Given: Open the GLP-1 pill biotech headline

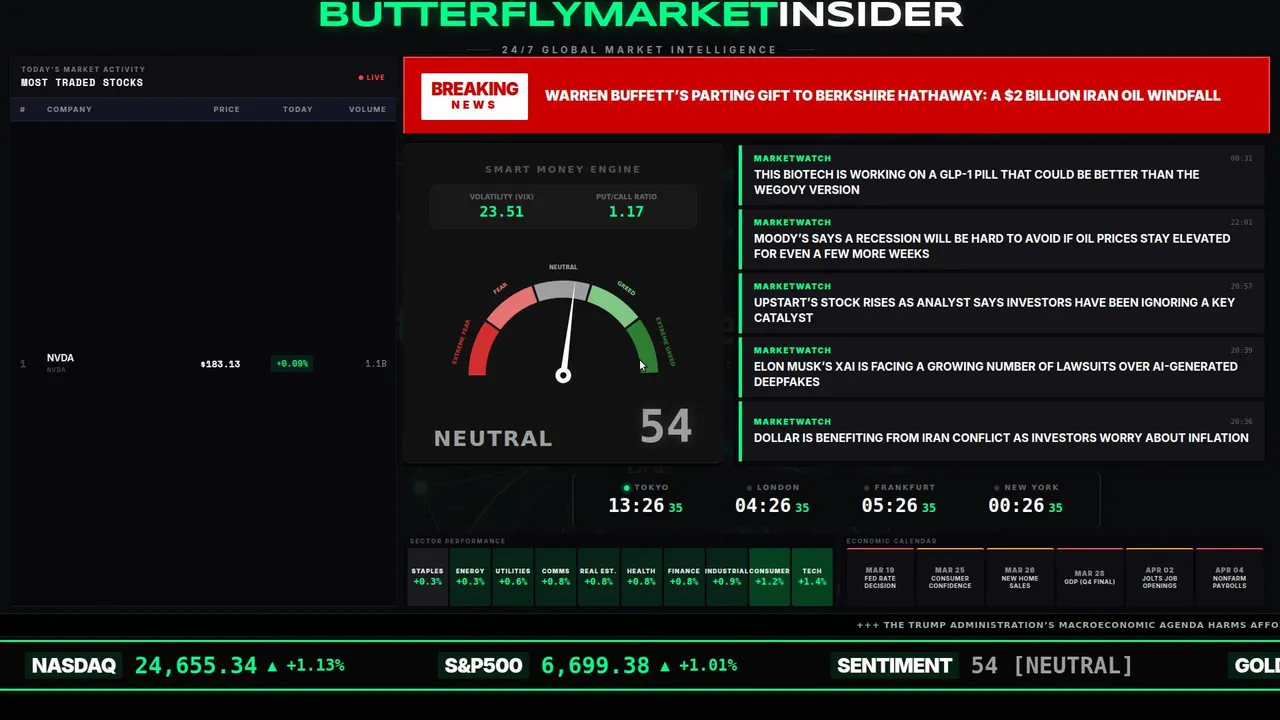Looking at the screenshot, I should point(1002,175).
